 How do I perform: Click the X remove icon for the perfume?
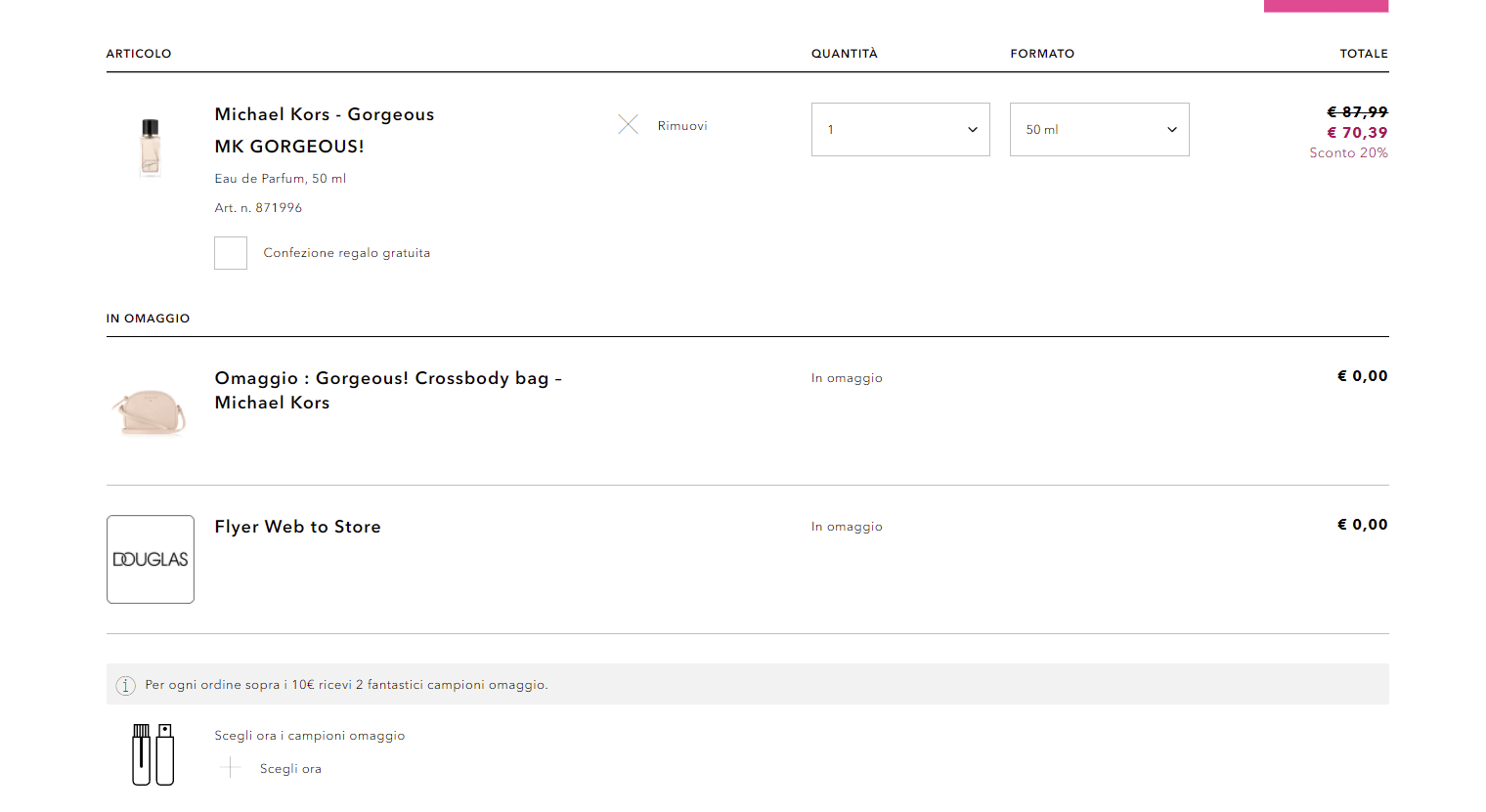628,125
